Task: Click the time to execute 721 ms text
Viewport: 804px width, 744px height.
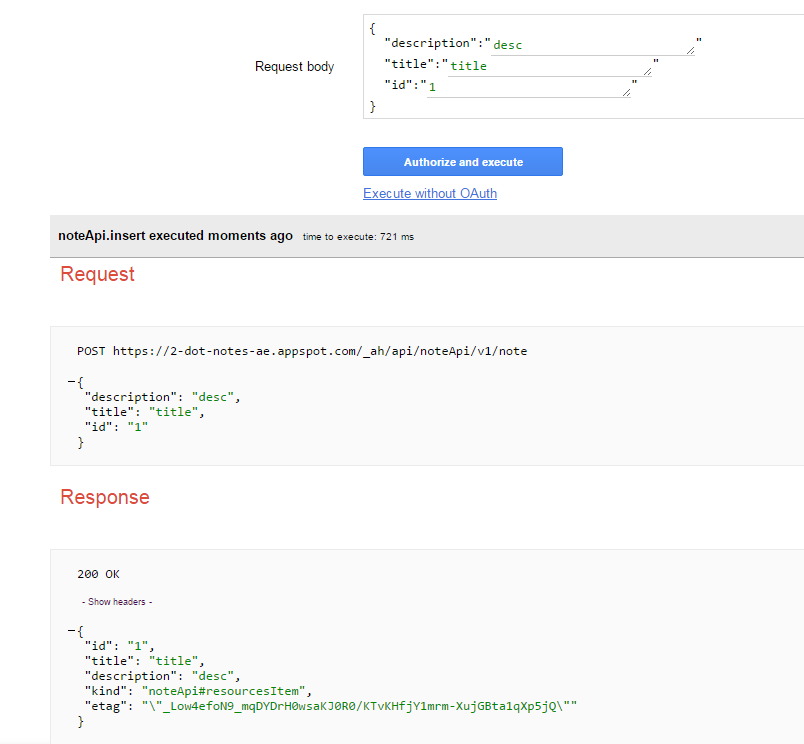Action: point(357,237)
